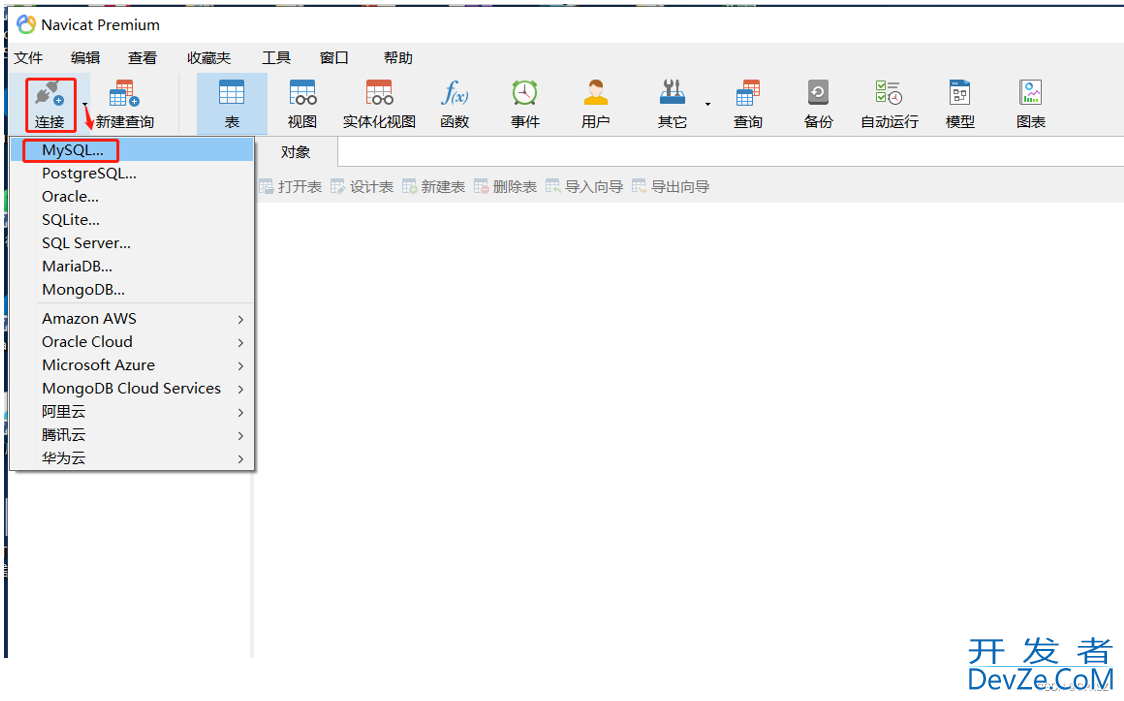
Task: Click the Connection (连接) plug icon
Action: [x=49, y=94]
